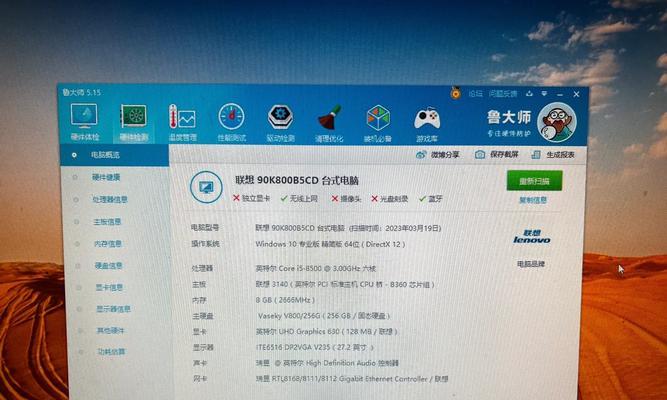667x400 pixels.
Task: Select 主板信息 in the sidebar
Action: pyautogui.click(x=107, y=221)
